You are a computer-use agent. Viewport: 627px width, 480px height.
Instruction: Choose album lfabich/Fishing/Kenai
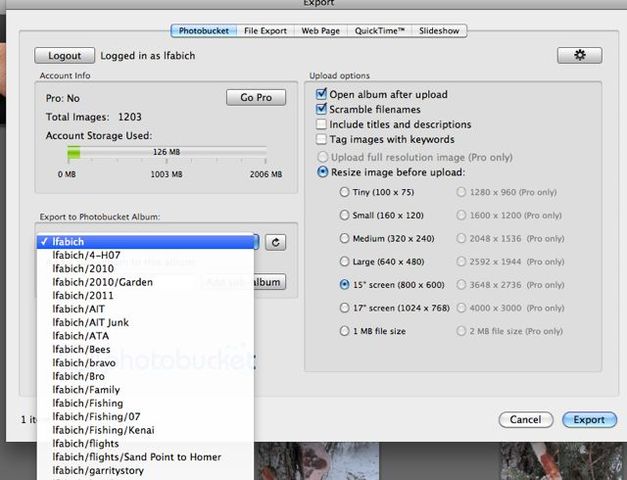click(146, 430)
